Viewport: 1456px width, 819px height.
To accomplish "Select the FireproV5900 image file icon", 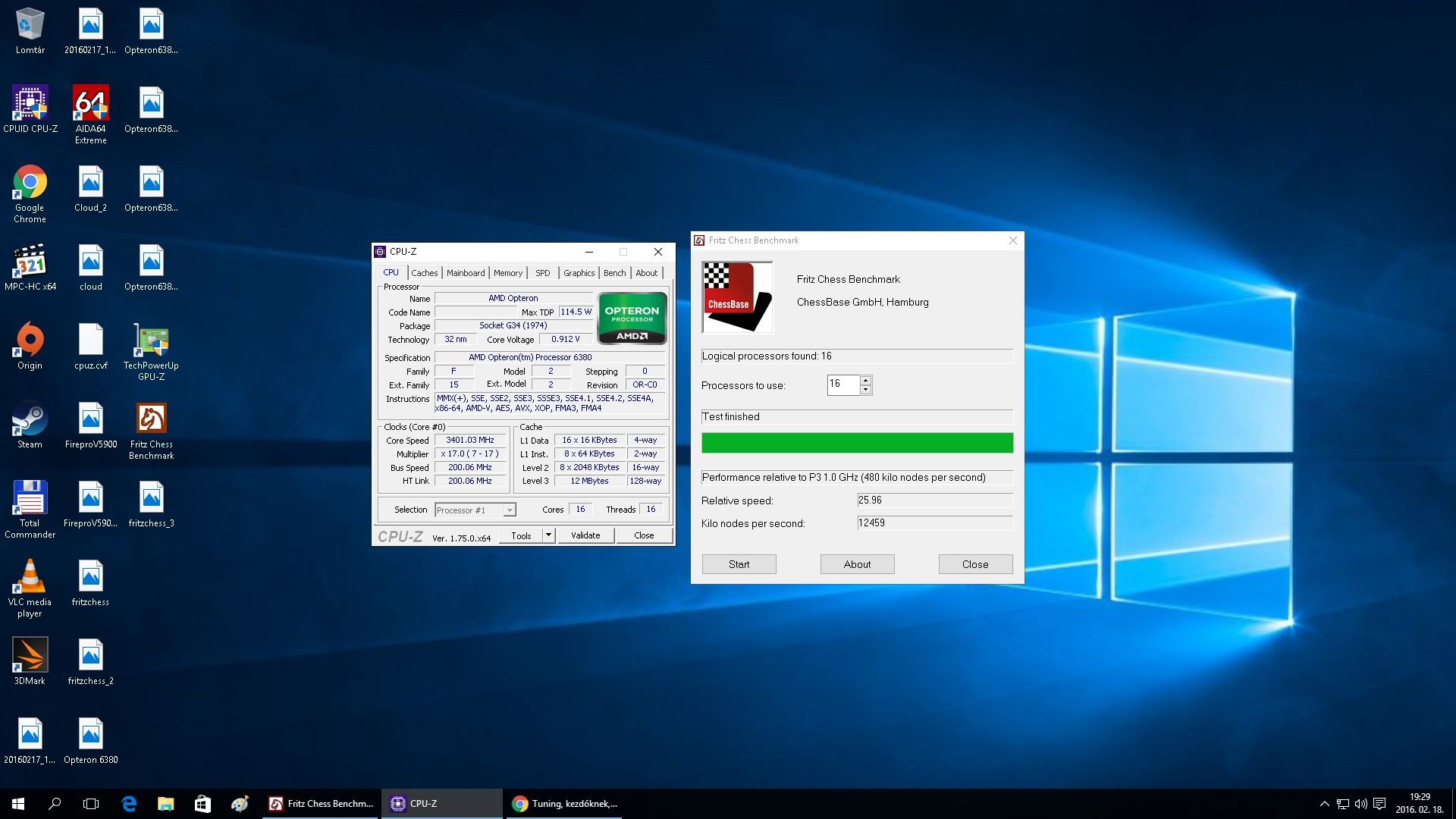I will (x=91, y=425).
